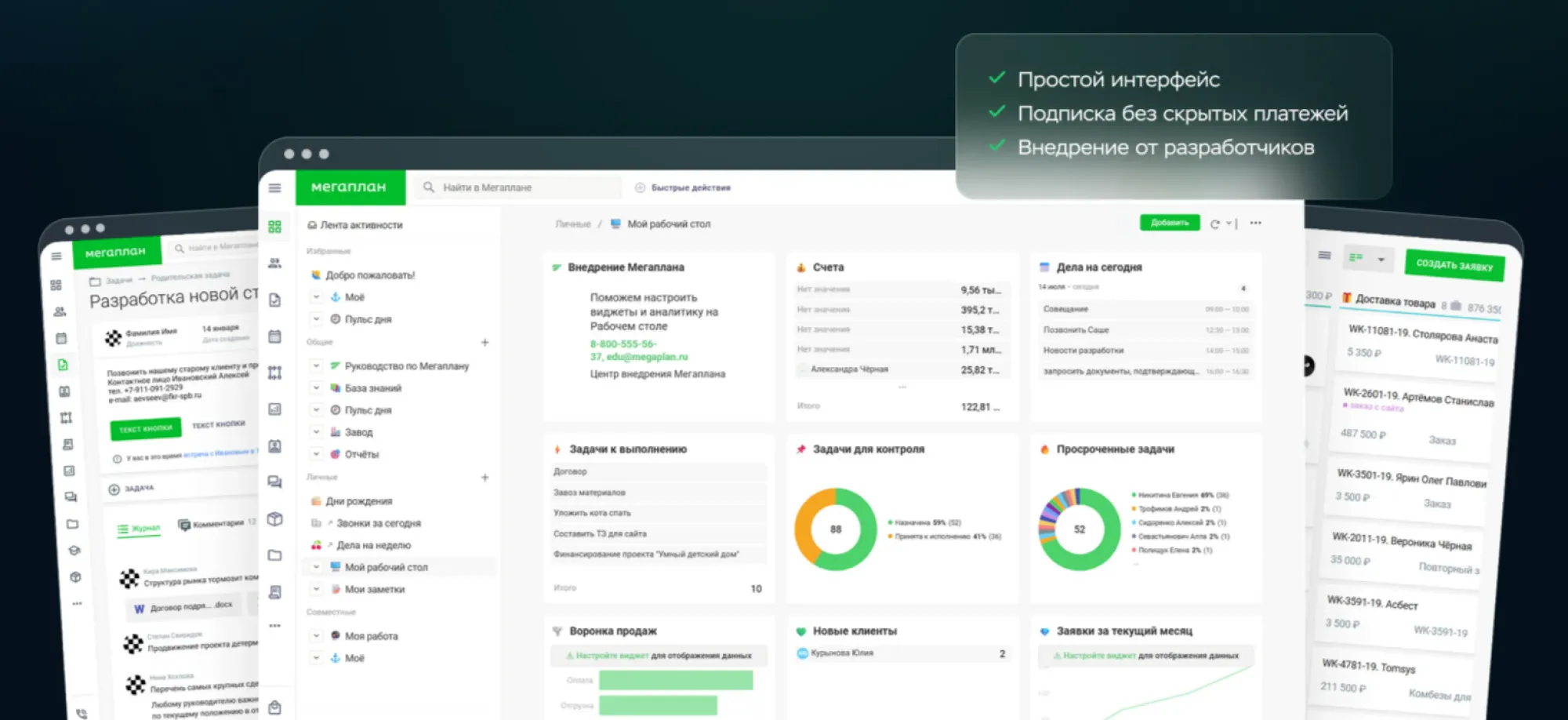Image resolution: width=1568 pixels, height=720 pixels.
Task: Expand the Отчёты chevron
Action: pyautogui.click(x=316, y=454)
